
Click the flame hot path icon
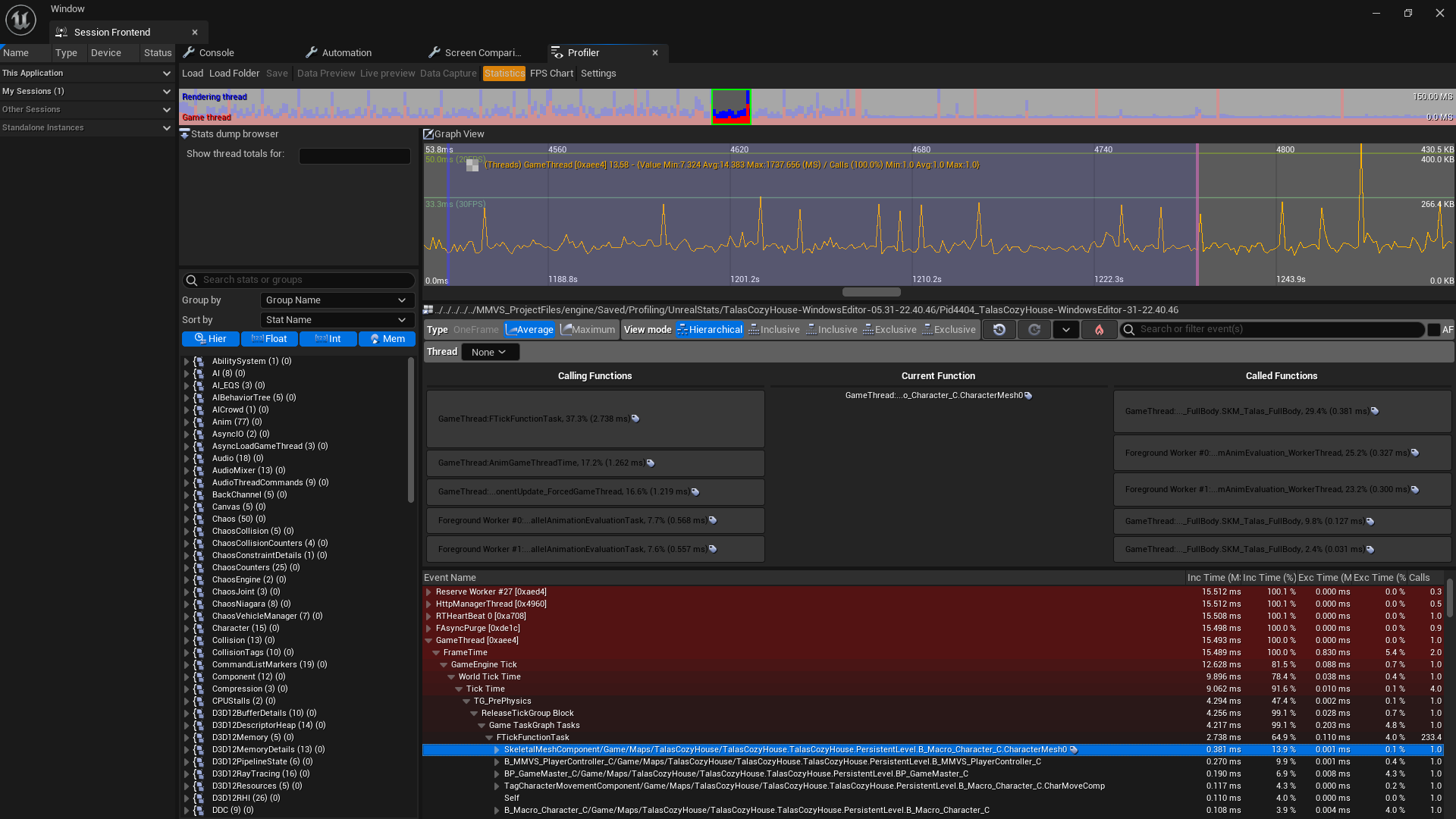coord(1099,329)
